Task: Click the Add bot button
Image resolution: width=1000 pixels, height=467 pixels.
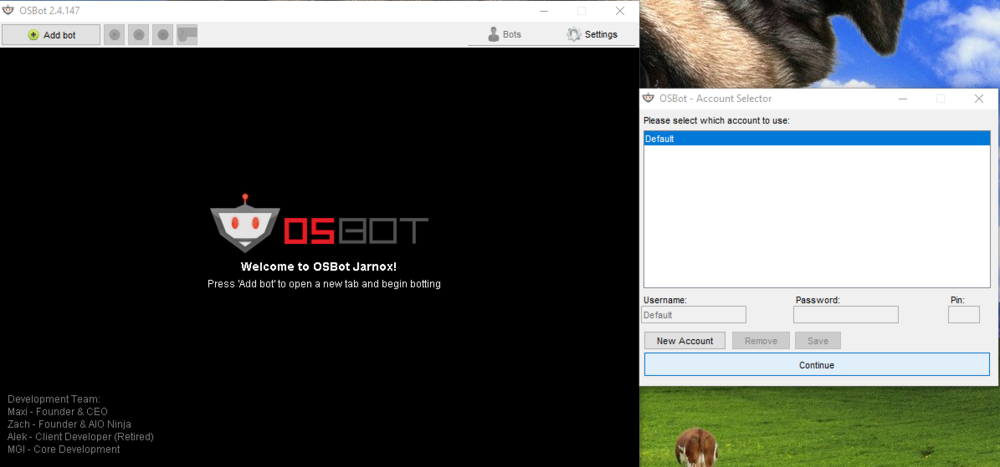Action: pos(51,35)
